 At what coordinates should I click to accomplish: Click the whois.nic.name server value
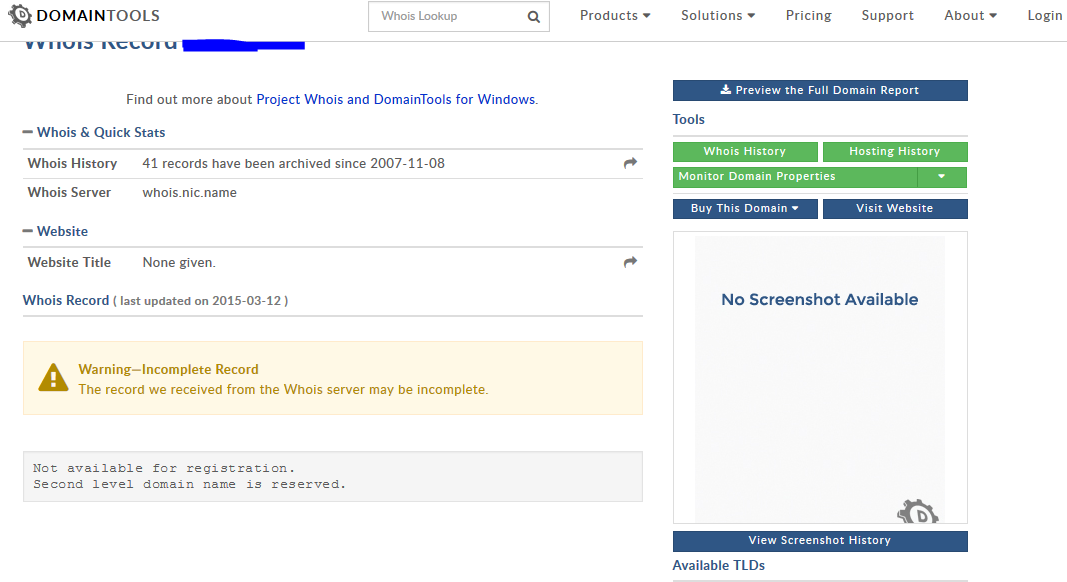click(189, 193)
